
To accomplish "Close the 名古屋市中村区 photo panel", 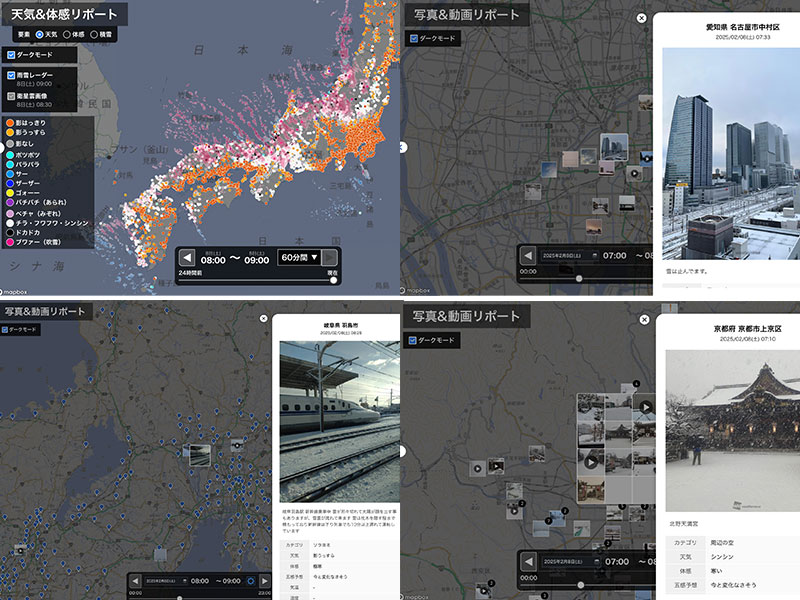I will coord(642,18).
